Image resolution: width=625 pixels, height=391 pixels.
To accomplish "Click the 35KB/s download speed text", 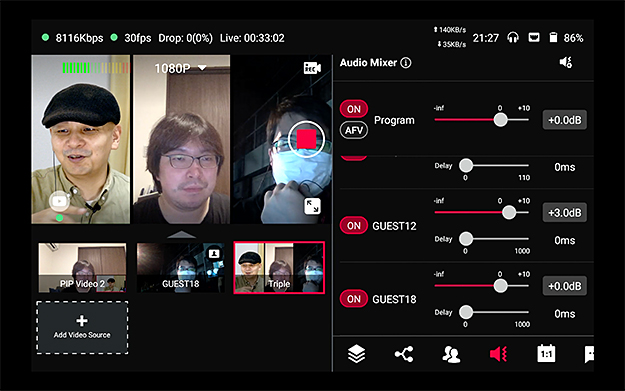I will click(x=451, y=44).
